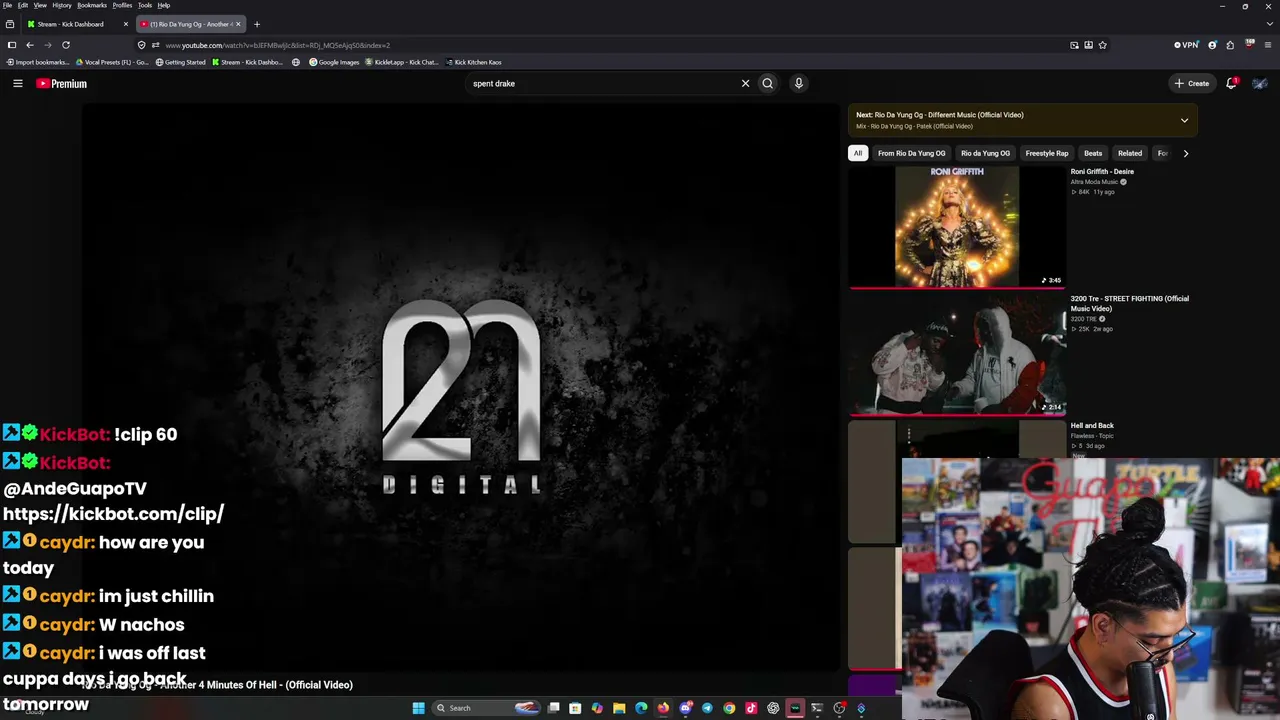Open the File menu

tap(7, 5)
